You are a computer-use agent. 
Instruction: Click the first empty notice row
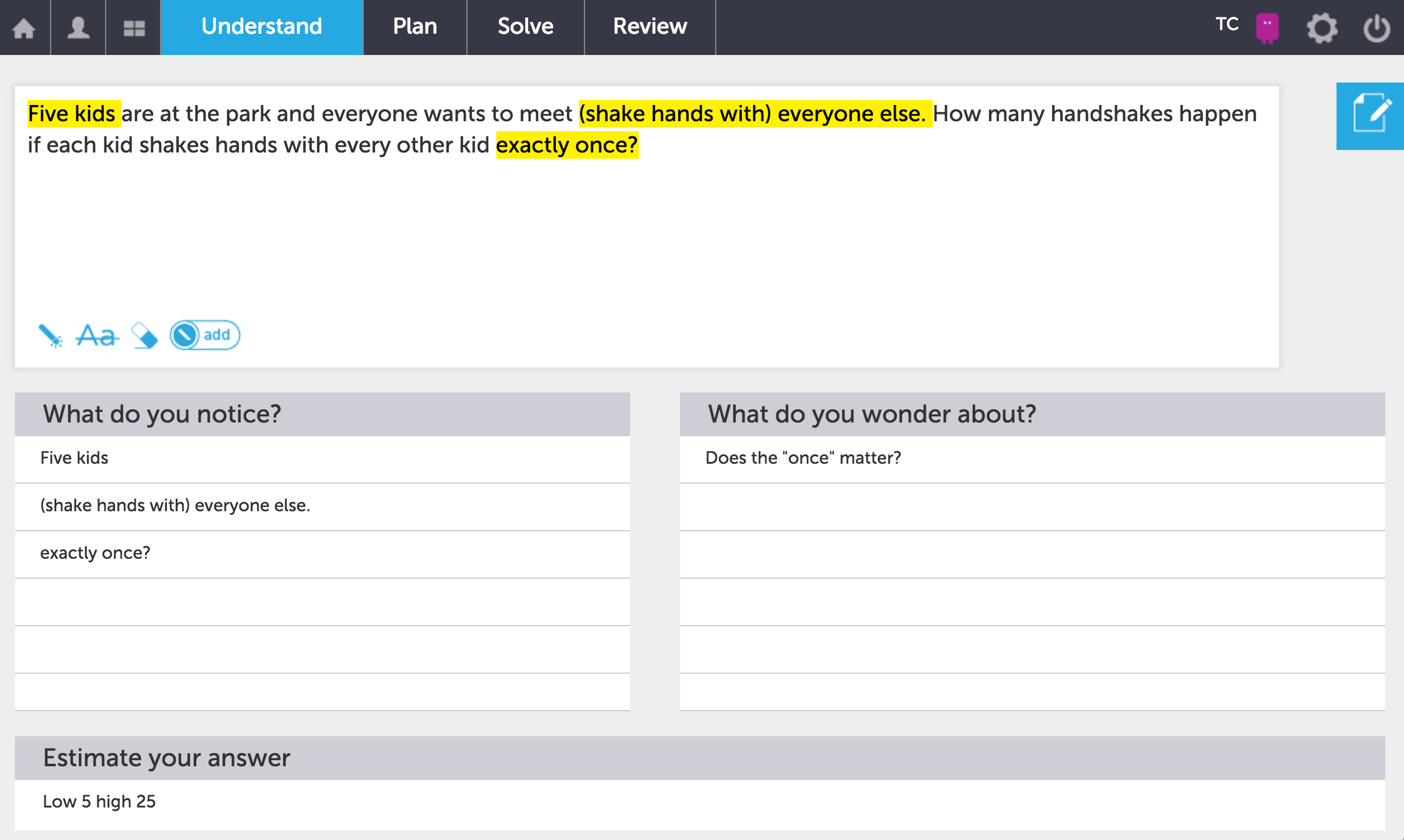point(323,601)
